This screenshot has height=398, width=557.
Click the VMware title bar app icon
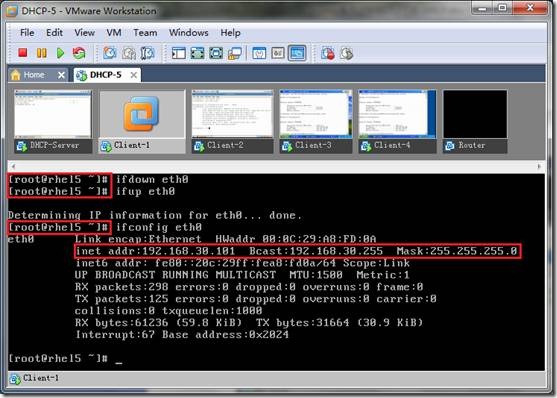point(12,11)
